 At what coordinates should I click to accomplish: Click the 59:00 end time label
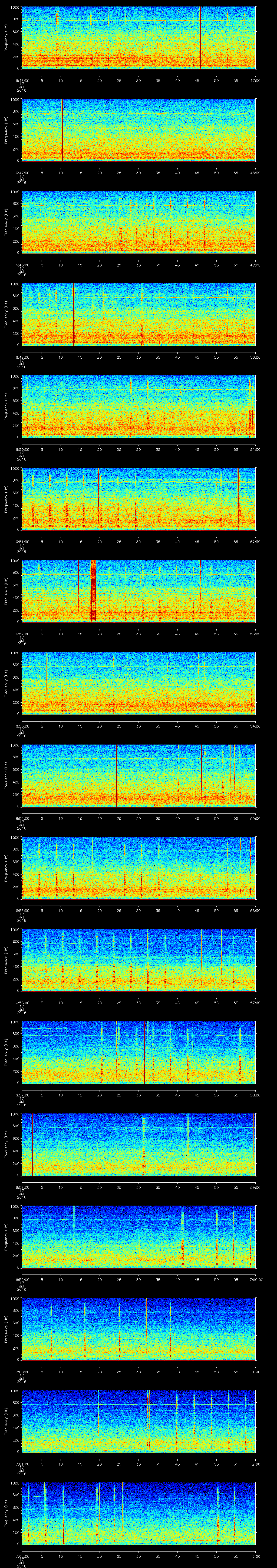pos(256,1187)
